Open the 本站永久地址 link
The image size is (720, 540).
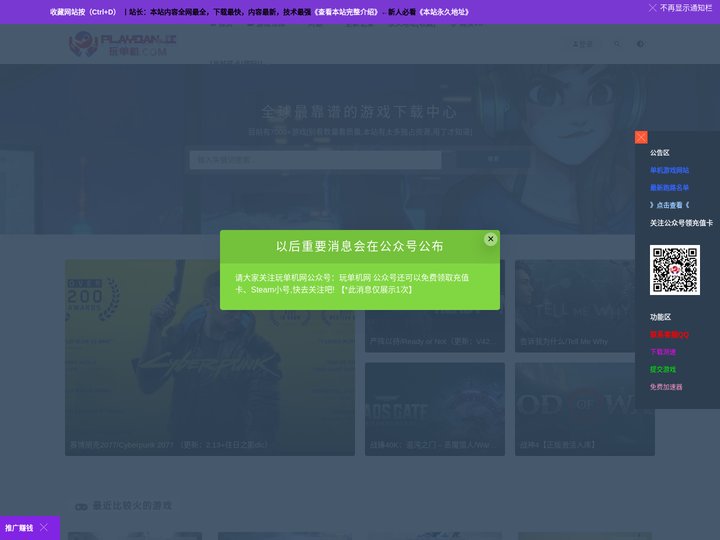[x=444, y=12]
